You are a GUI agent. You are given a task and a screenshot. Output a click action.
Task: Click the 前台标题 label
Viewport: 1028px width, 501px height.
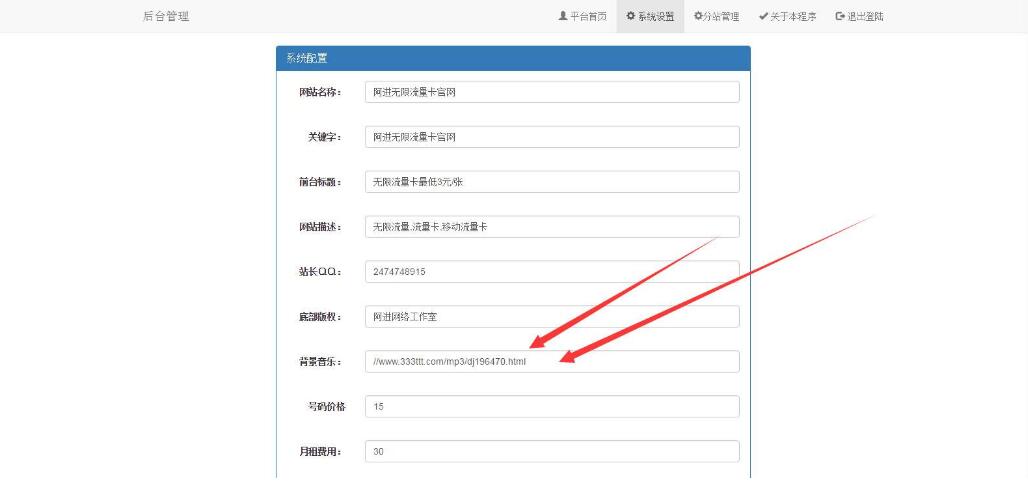(x=320, y=182)
